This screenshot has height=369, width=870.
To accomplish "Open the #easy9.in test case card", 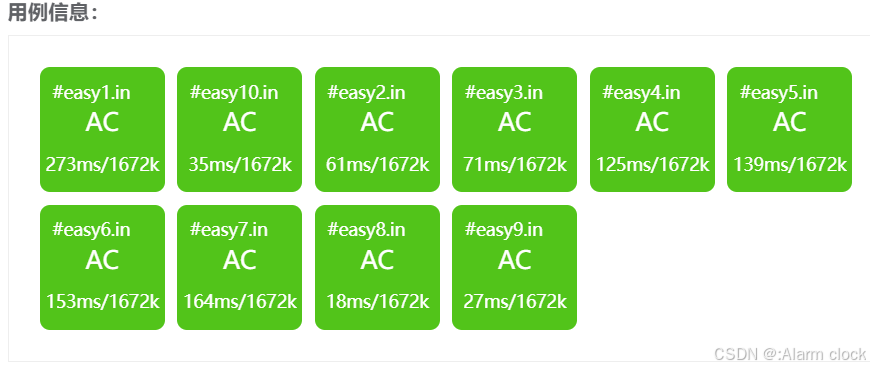I will coord(514,267).
